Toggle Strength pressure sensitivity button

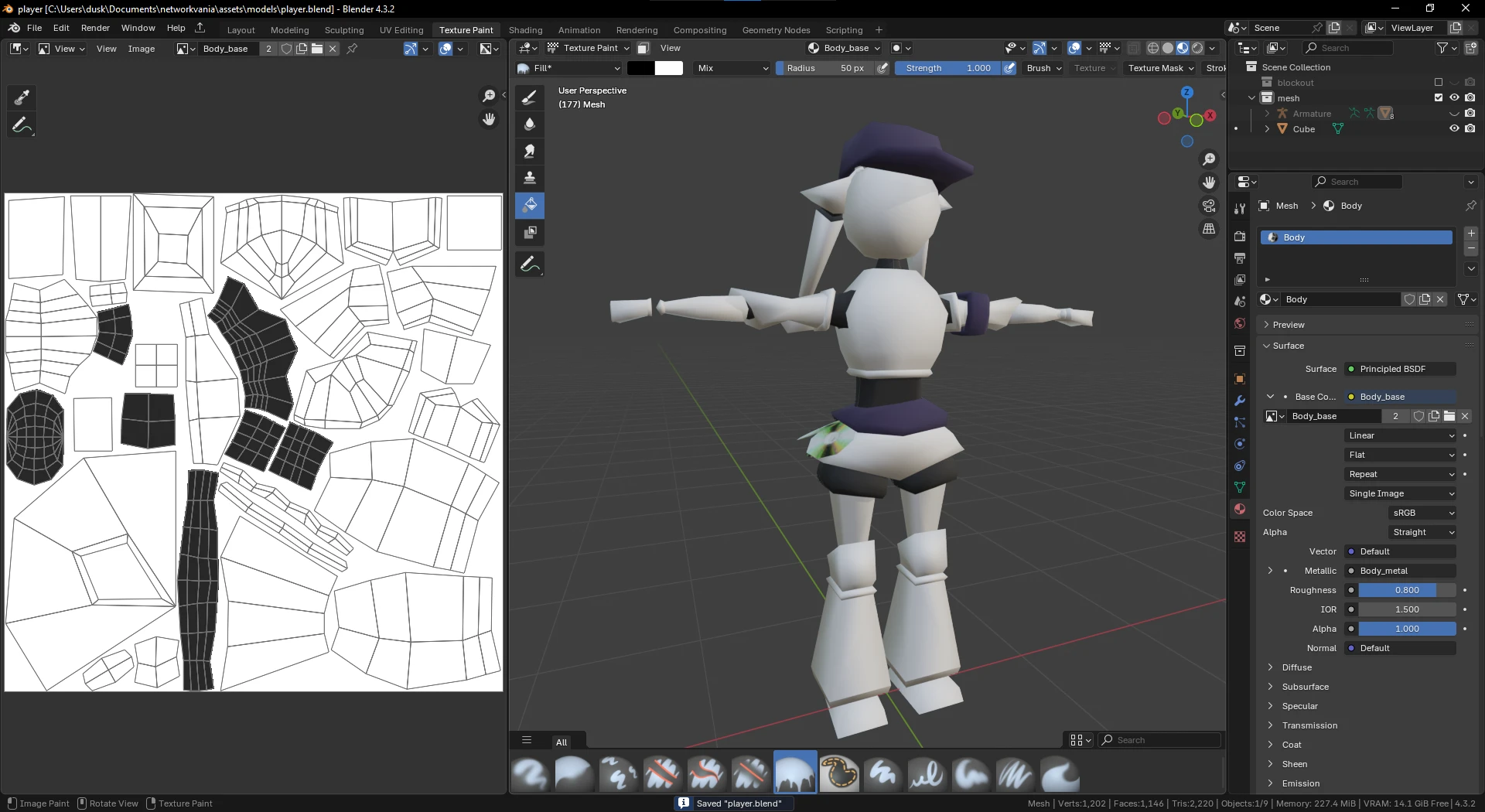coord(1009,68)
